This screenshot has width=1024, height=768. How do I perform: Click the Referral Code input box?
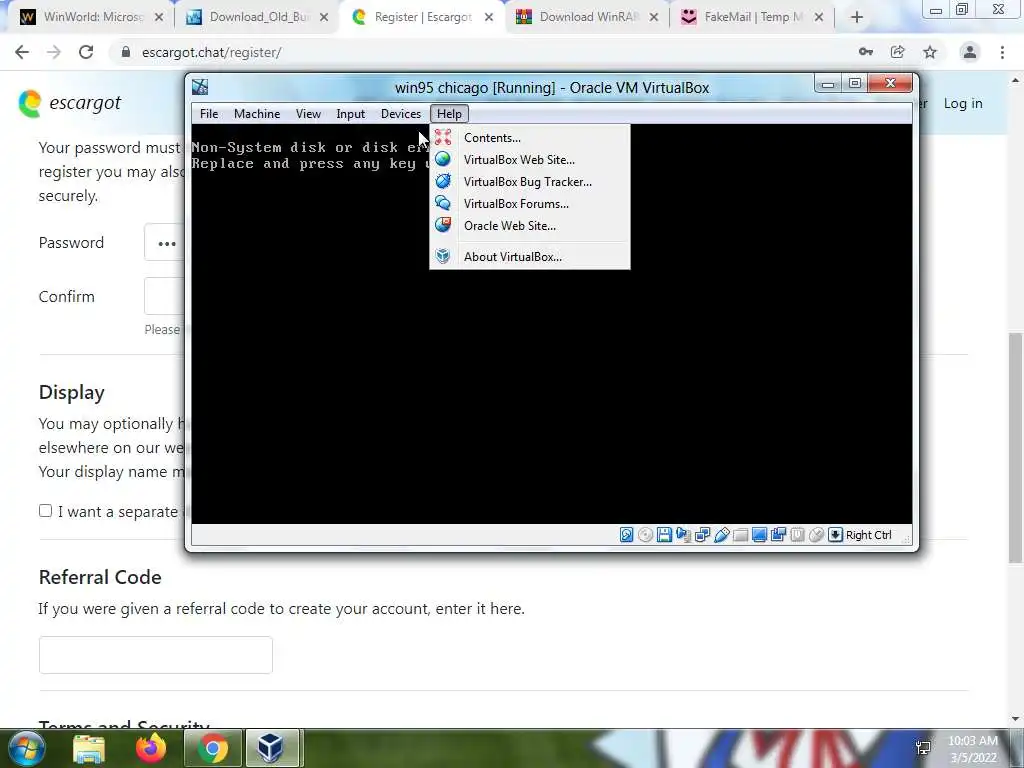[155, 655]
